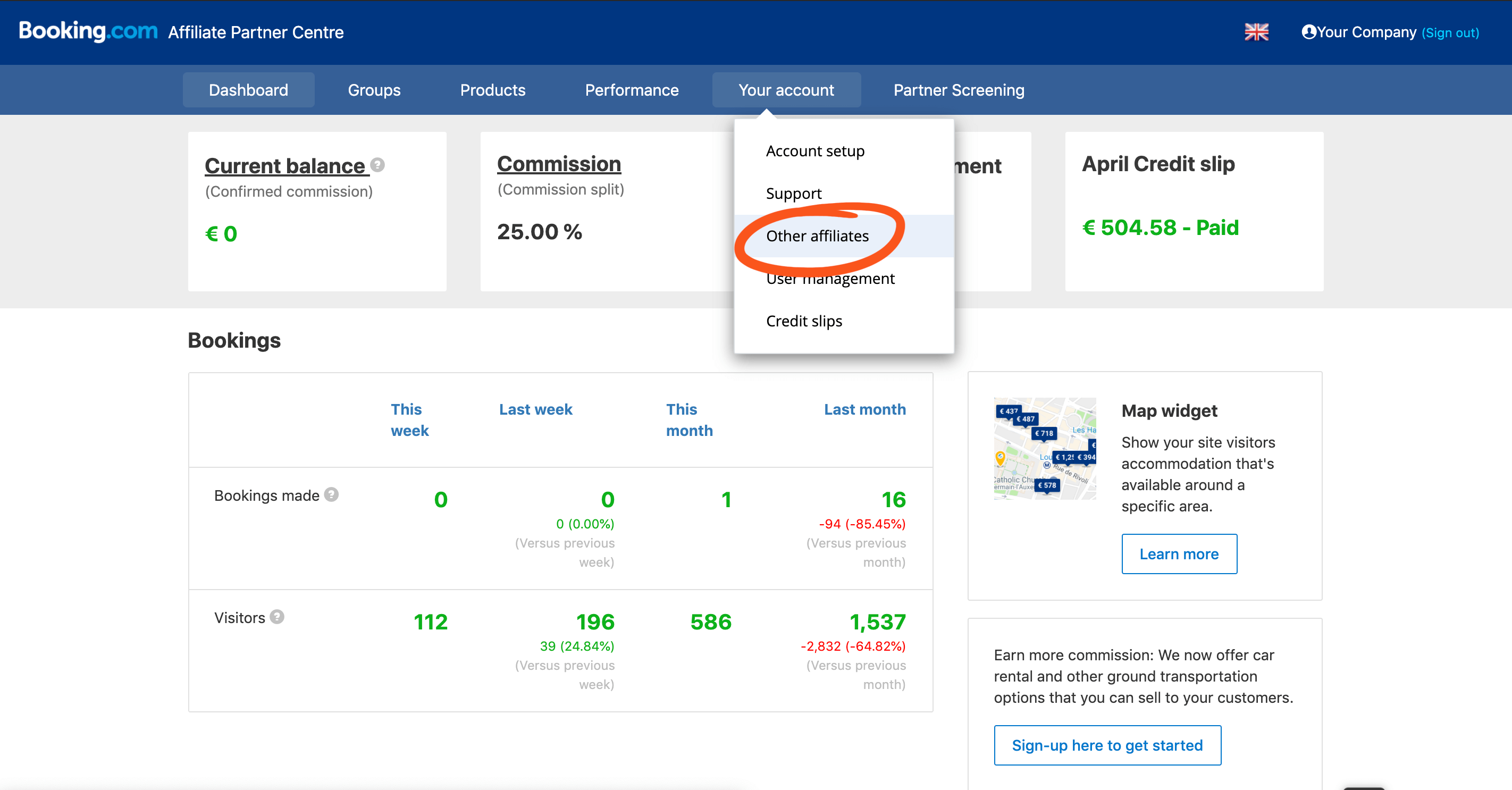Viewport: 1512px width, 790px height.
Task: Click the 1 bookings this month value
Action: click(x=726, y=500)
